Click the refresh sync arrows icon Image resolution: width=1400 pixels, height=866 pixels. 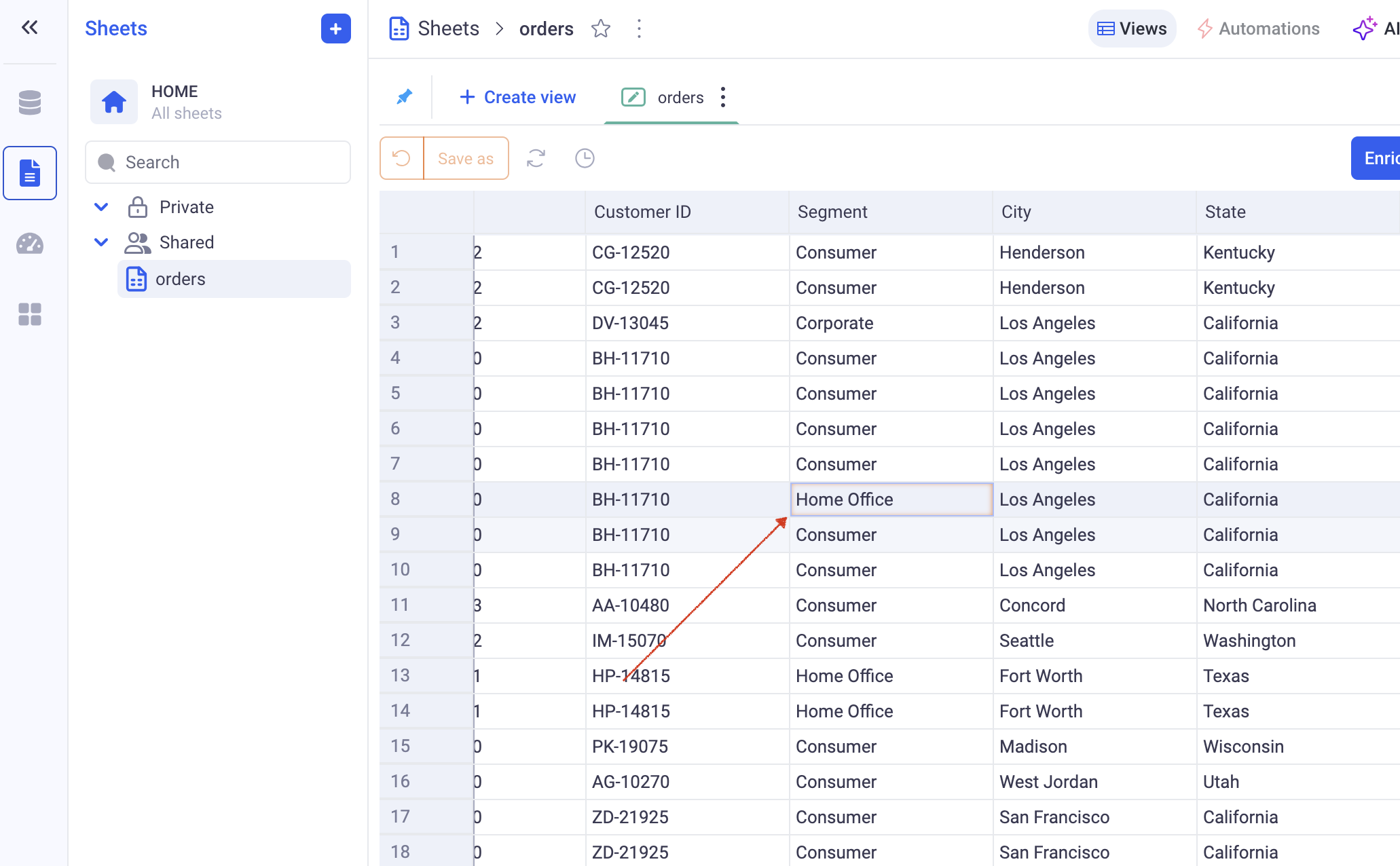tap(536, 158)
